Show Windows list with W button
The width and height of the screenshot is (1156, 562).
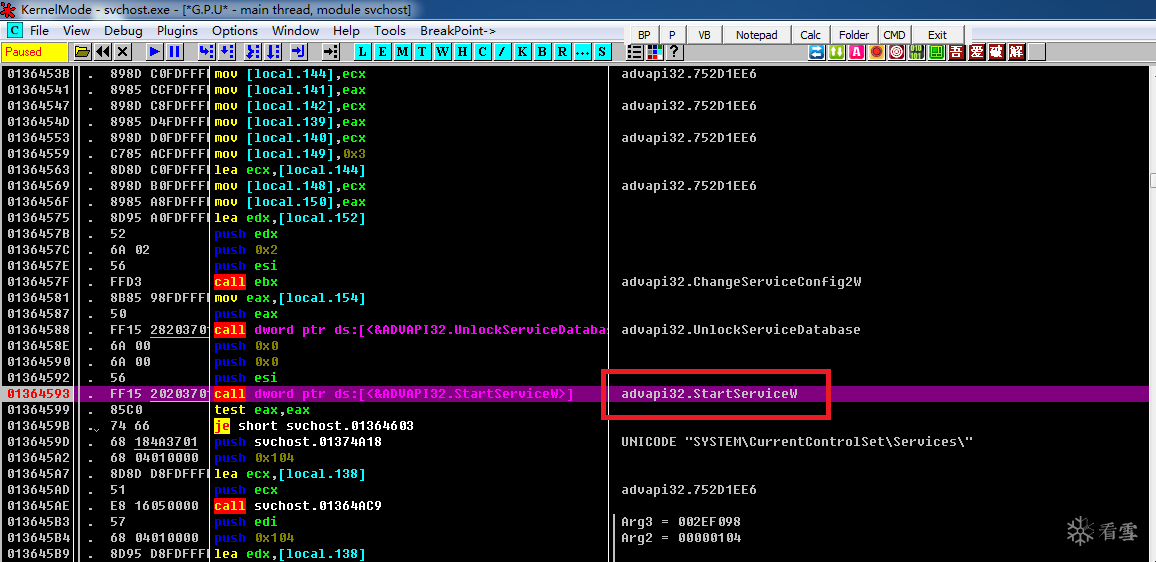pyautogui.click(x=442, y=52)
